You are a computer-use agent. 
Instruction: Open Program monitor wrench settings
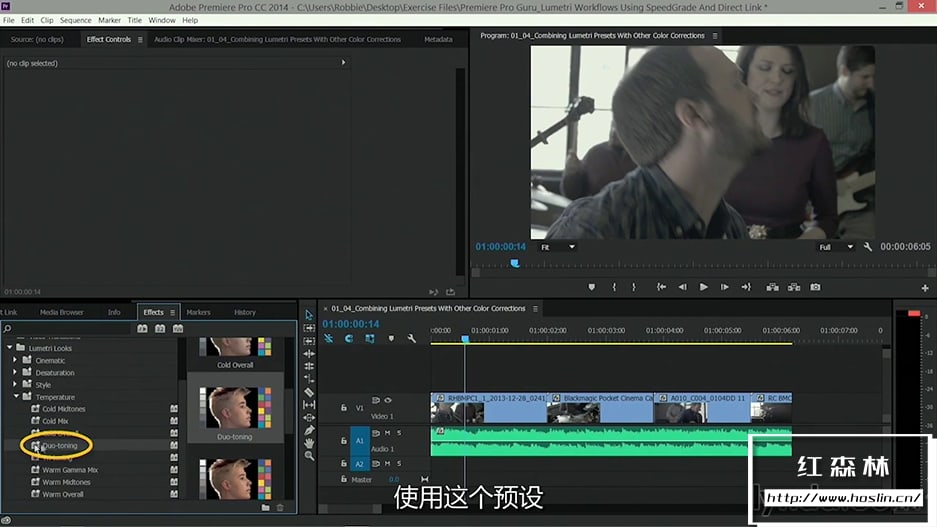pos(868,247)
